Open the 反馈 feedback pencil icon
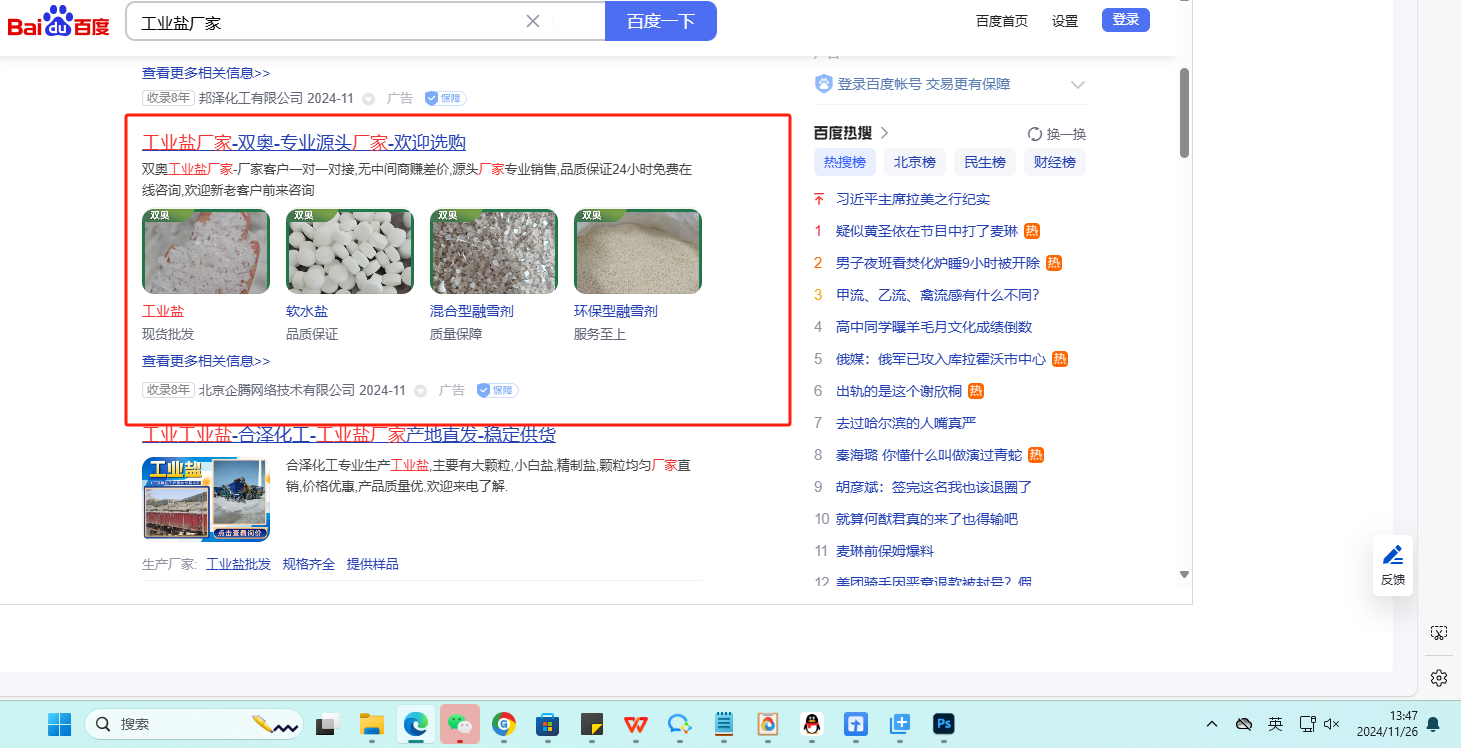The width and height of the screenshot is (1461, 748). 1392,556
